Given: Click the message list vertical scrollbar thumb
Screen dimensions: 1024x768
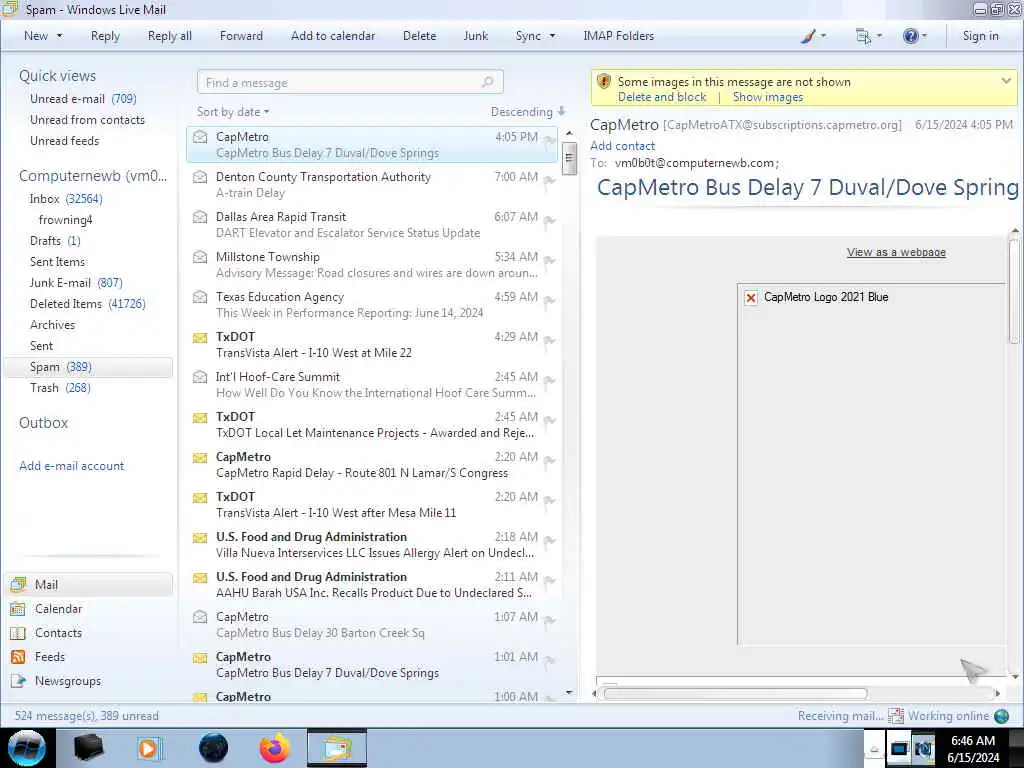Looking at the screenshot, I should 569,159.
